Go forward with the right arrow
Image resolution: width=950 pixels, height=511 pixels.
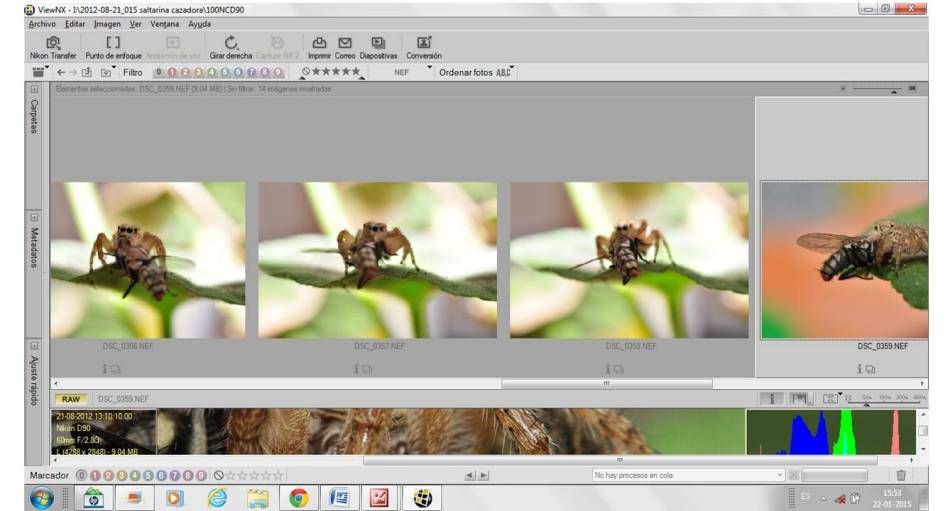(x=73, y=72)
